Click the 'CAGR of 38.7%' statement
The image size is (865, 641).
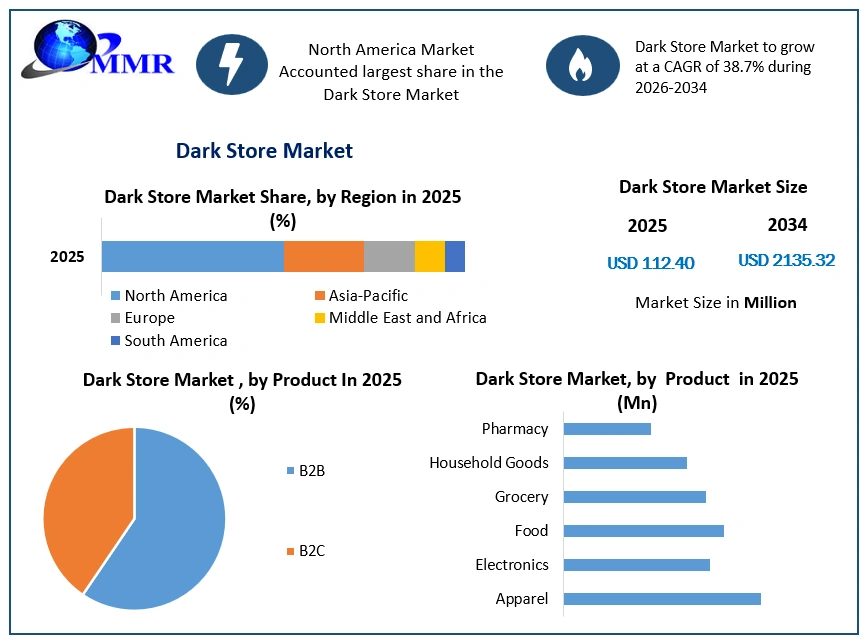[x=725, y=67]
